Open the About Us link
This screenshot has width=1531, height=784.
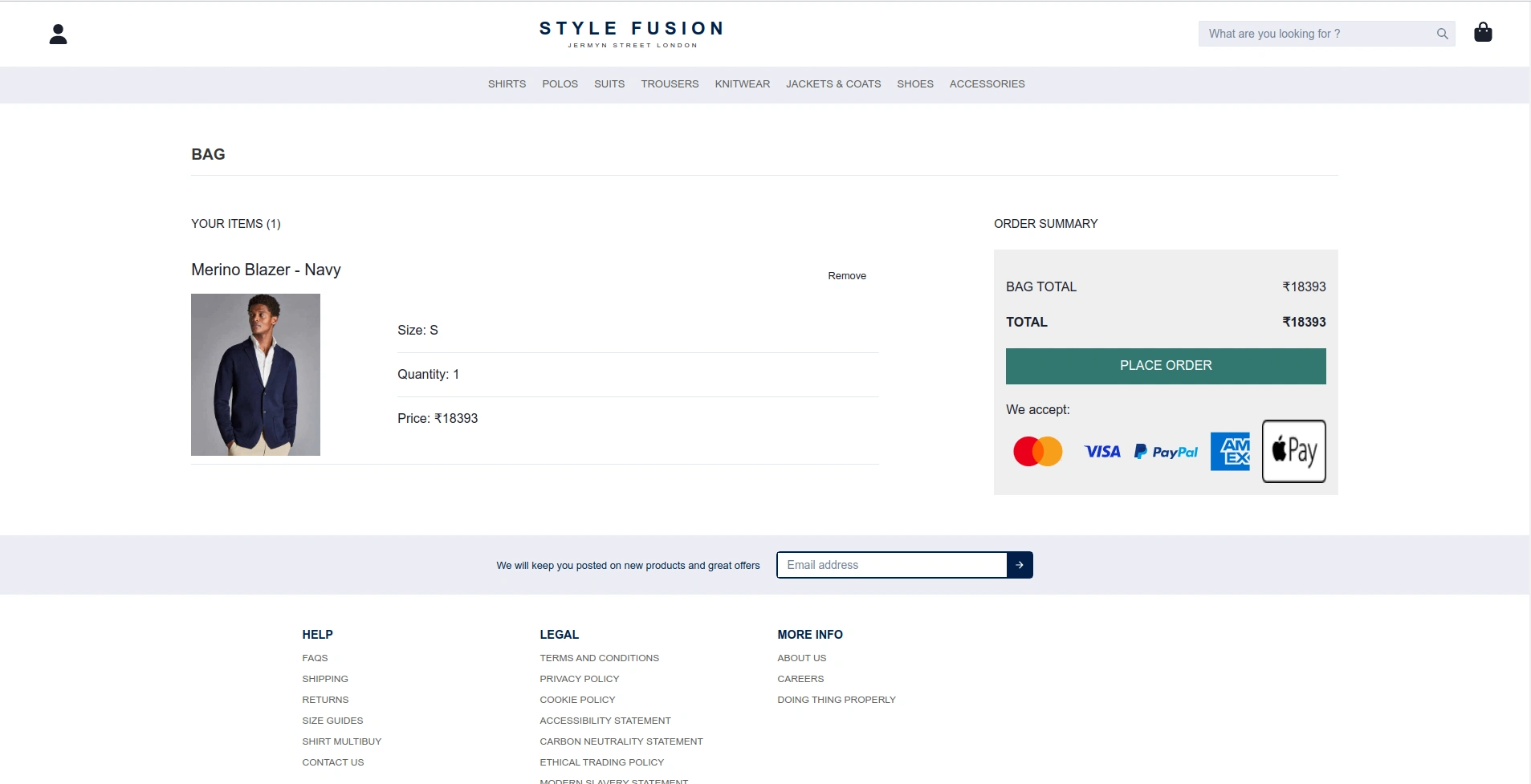(801, 658)
